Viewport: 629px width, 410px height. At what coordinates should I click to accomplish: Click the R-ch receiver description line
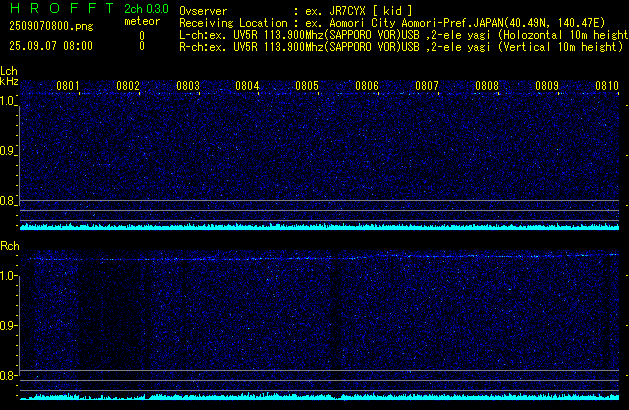(401, 47)
